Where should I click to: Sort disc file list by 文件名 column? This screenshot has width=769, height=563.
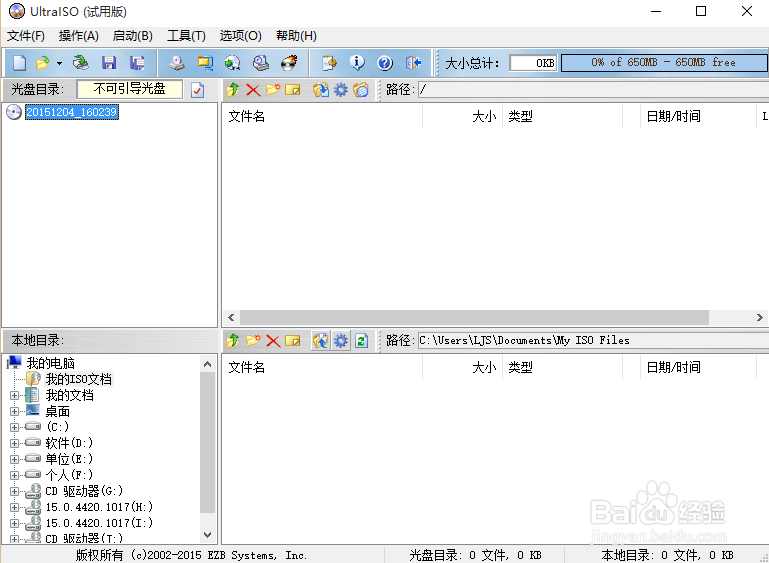click(322, 116)
